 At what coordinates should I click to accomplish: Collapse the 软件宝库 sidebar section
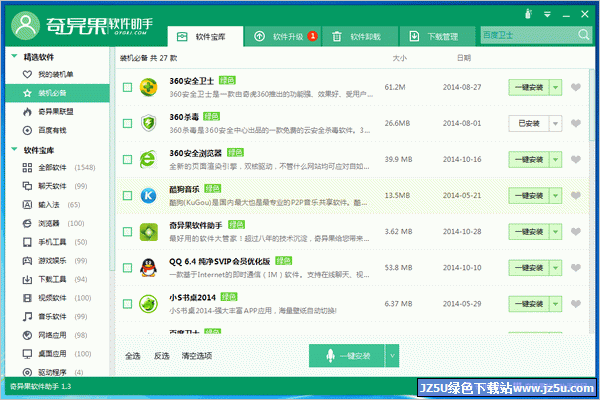click(15, 150)
